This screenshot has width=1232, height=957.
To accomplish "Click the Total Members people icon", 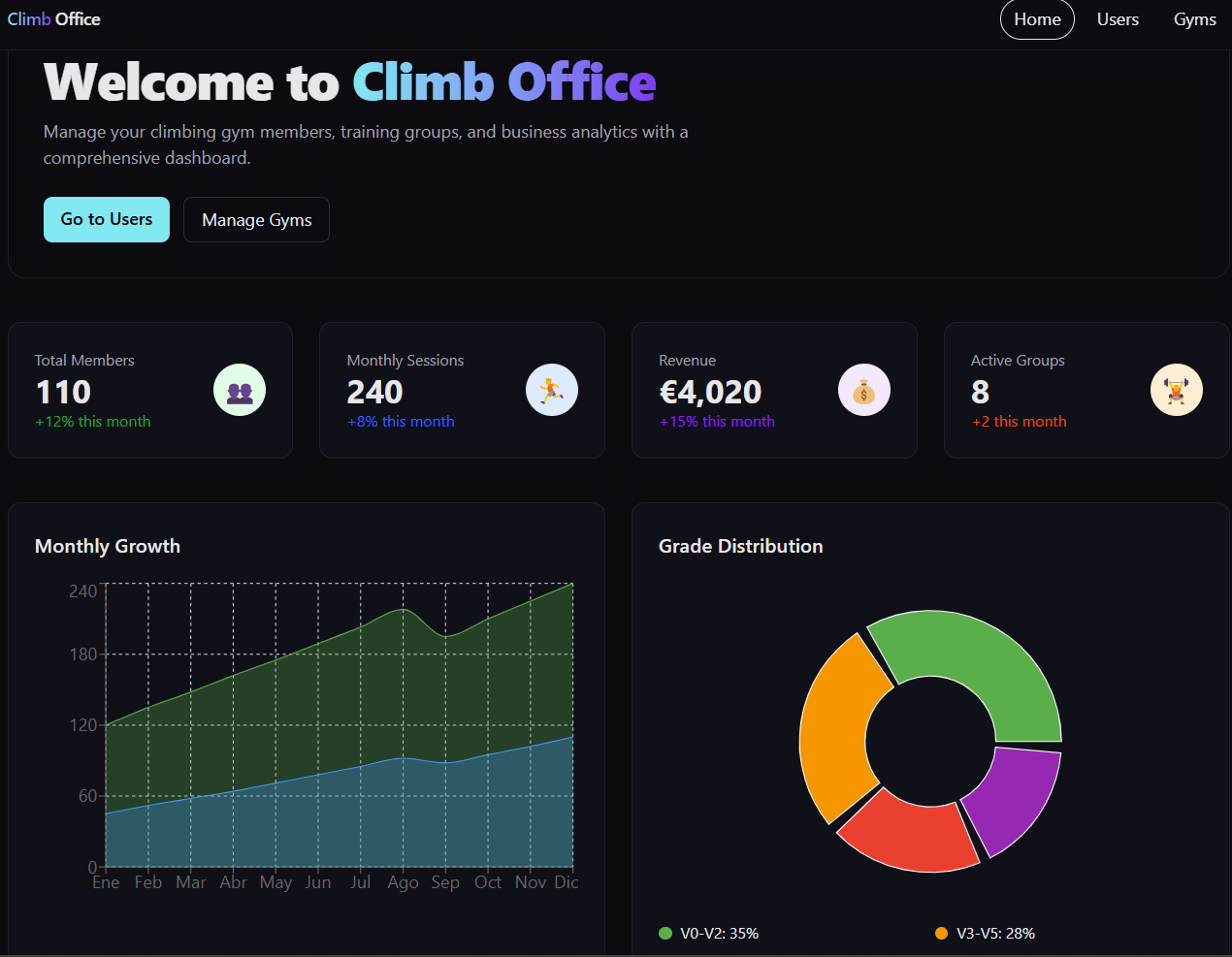I will coord(240,389).
